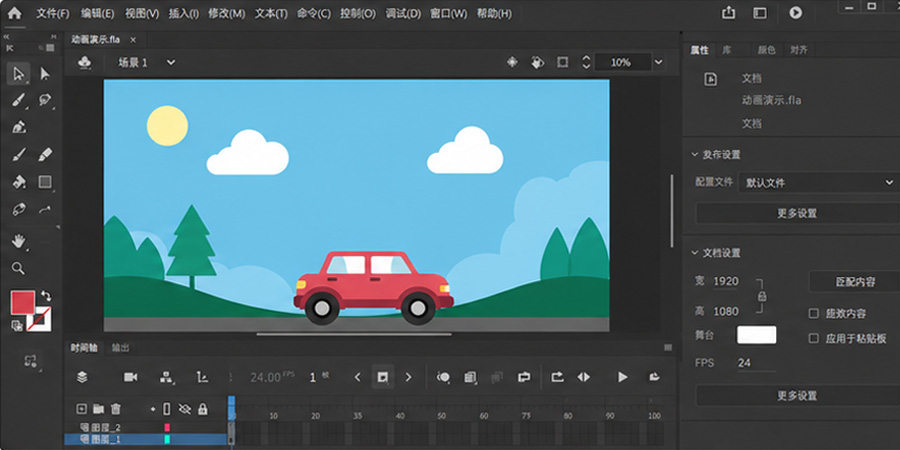
Task: Open the 插入(I) menu
Action: (184, 13)
